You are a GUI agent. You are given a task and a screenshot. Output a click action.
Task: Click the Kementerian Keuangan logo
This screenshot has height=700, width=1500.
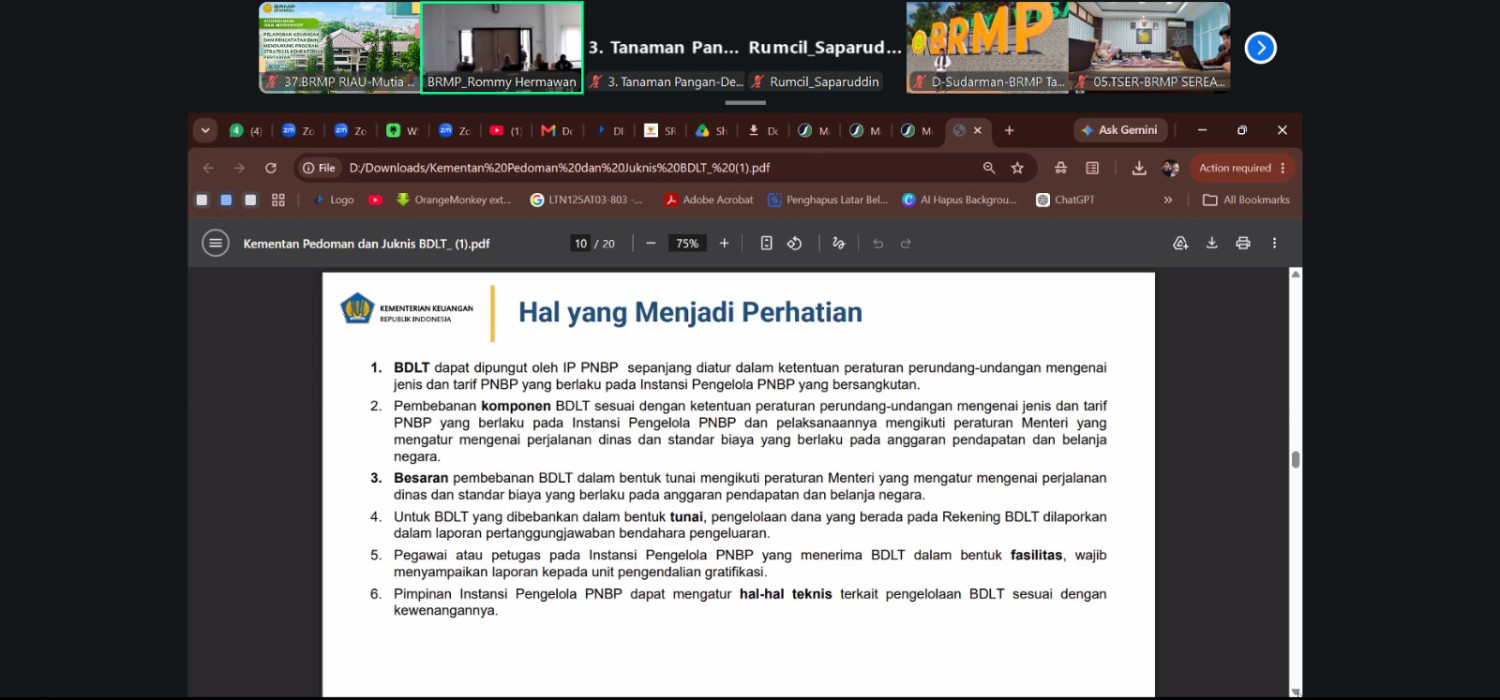[407, 309]
